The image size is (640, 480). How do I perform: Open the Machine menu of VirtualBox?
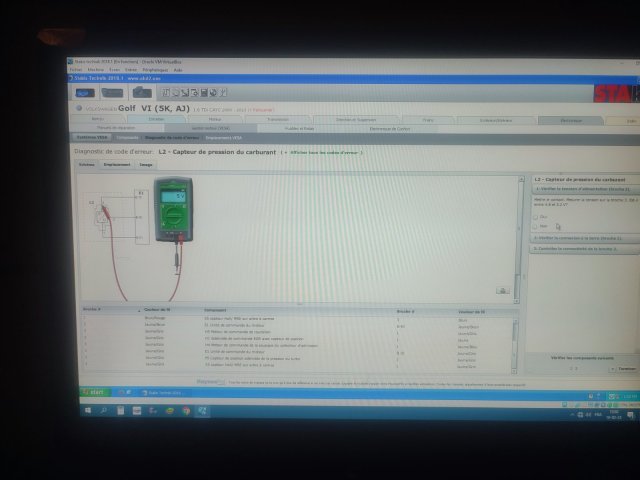point(96,70)
